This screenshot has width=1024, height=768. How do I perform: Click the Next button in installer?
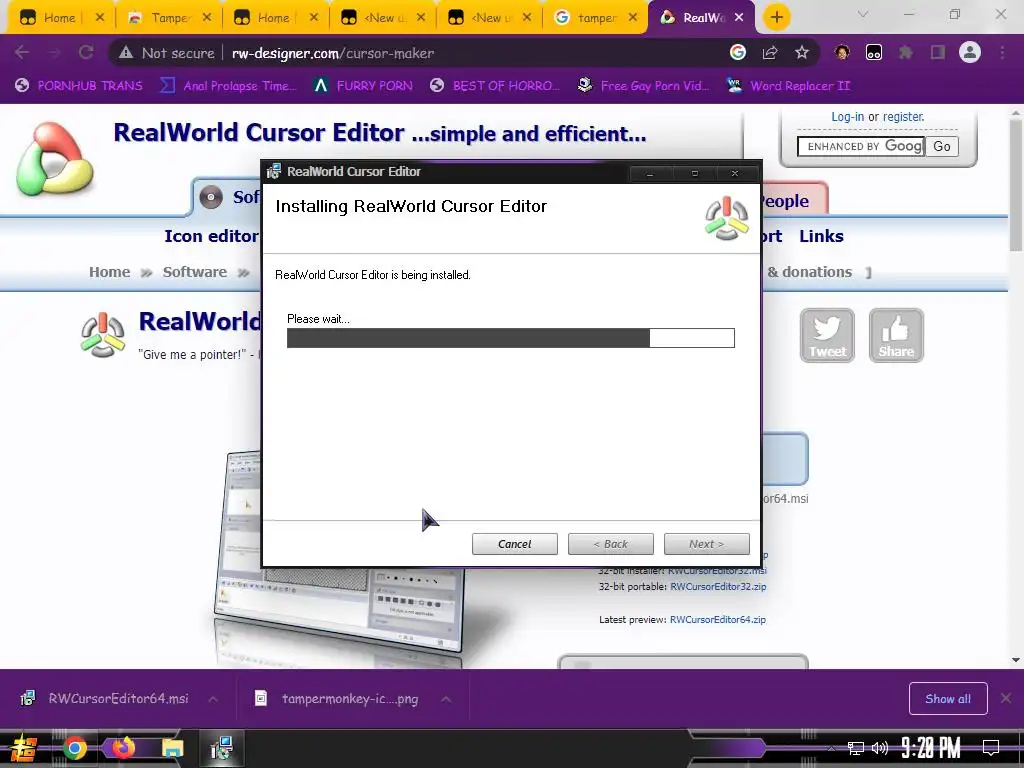(707, 544)
